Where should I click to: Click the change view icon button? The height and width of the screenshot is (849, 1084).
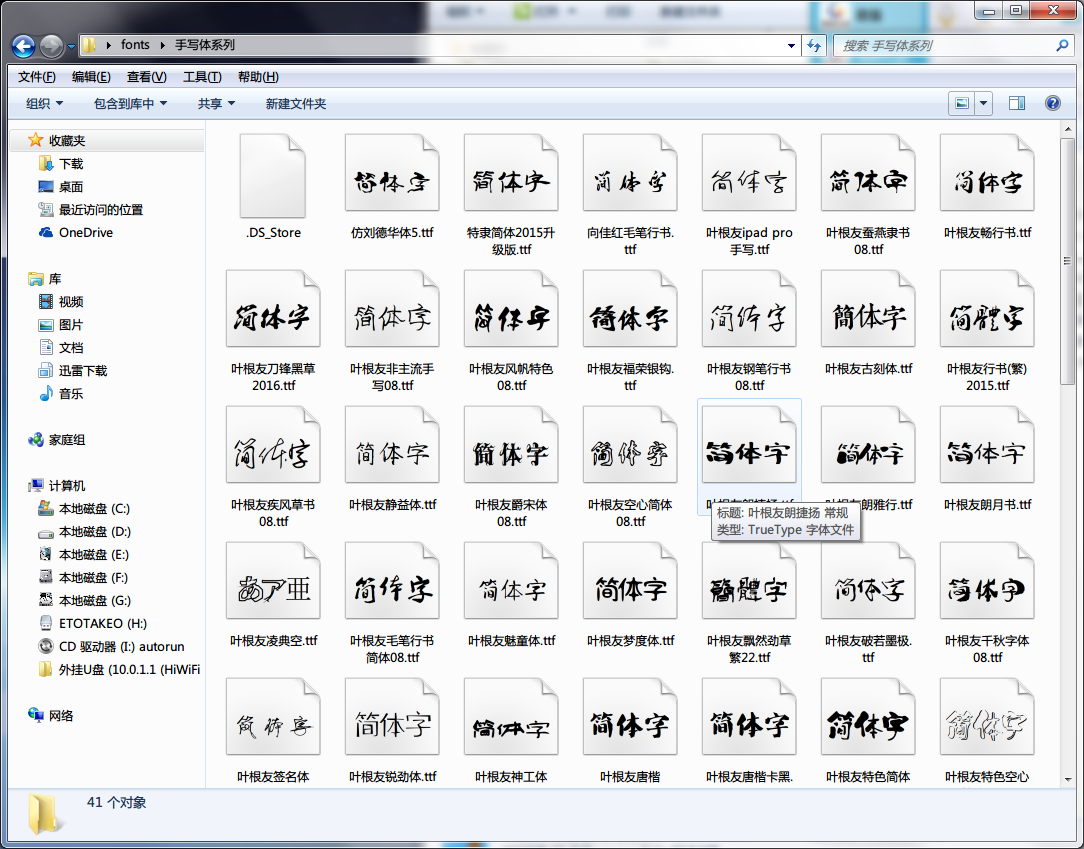click(x=962, y=104)
